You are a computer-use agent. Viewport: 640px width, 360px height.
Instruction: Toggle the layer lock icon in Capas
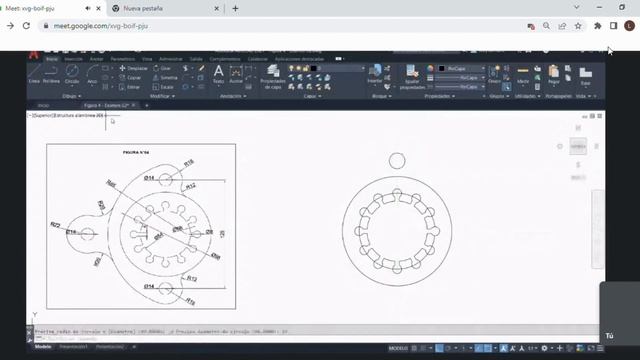[305, 68]
